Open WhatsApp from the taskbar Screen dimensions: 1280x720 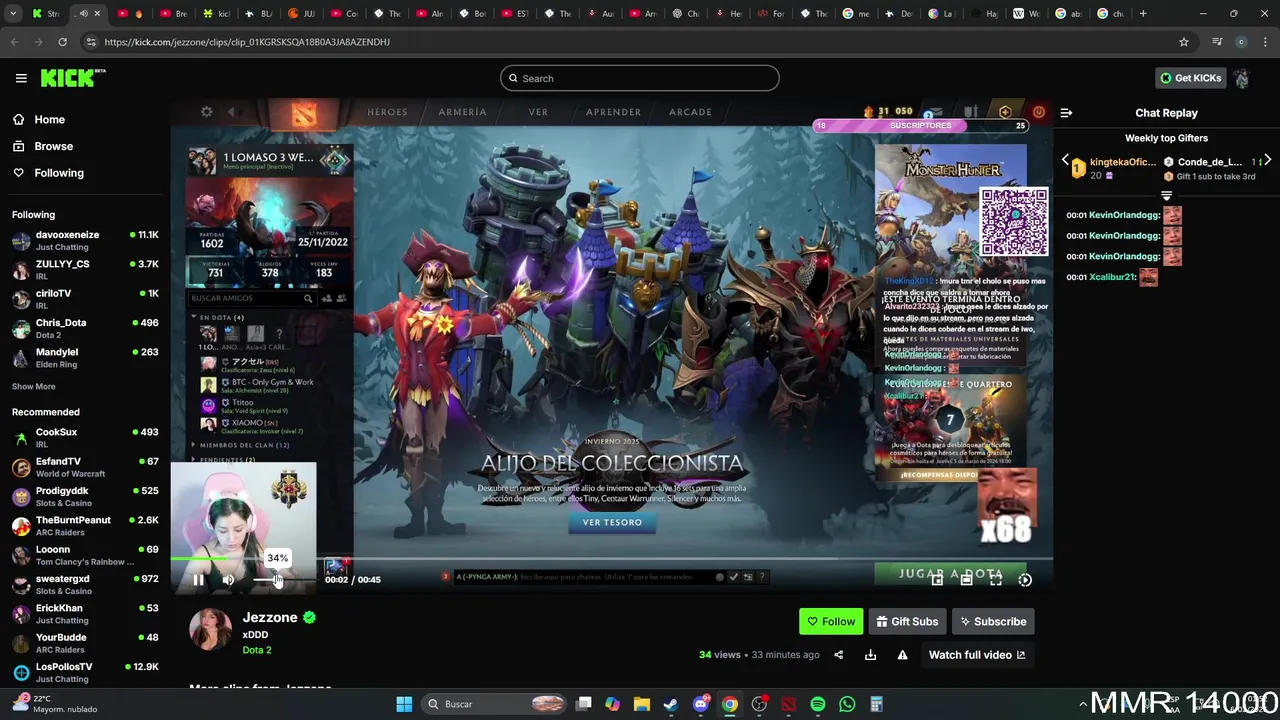(x=847, y=704)
